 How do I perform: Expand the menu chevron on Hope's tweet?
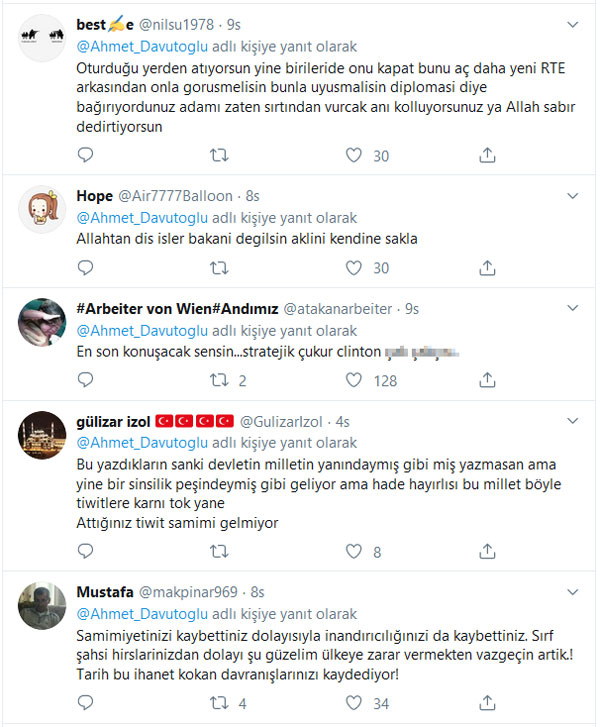pos(571,194)
